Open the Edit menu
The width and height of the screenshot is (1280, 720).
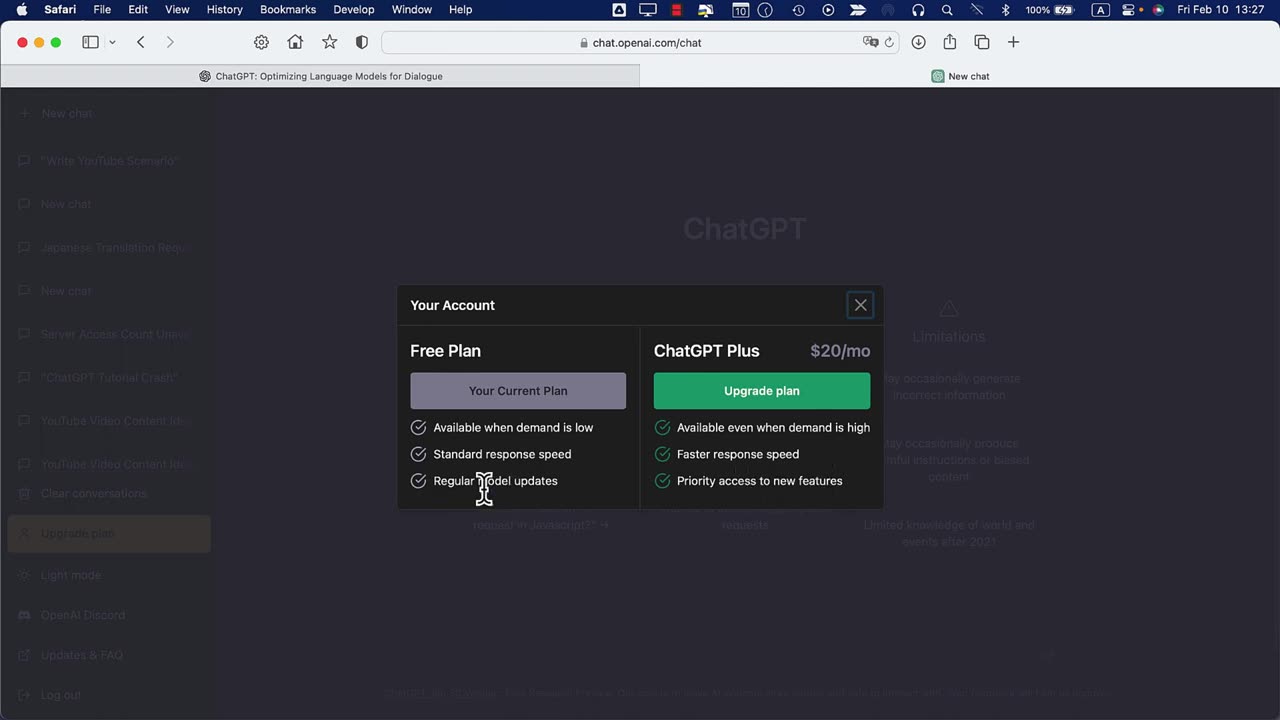138,9
